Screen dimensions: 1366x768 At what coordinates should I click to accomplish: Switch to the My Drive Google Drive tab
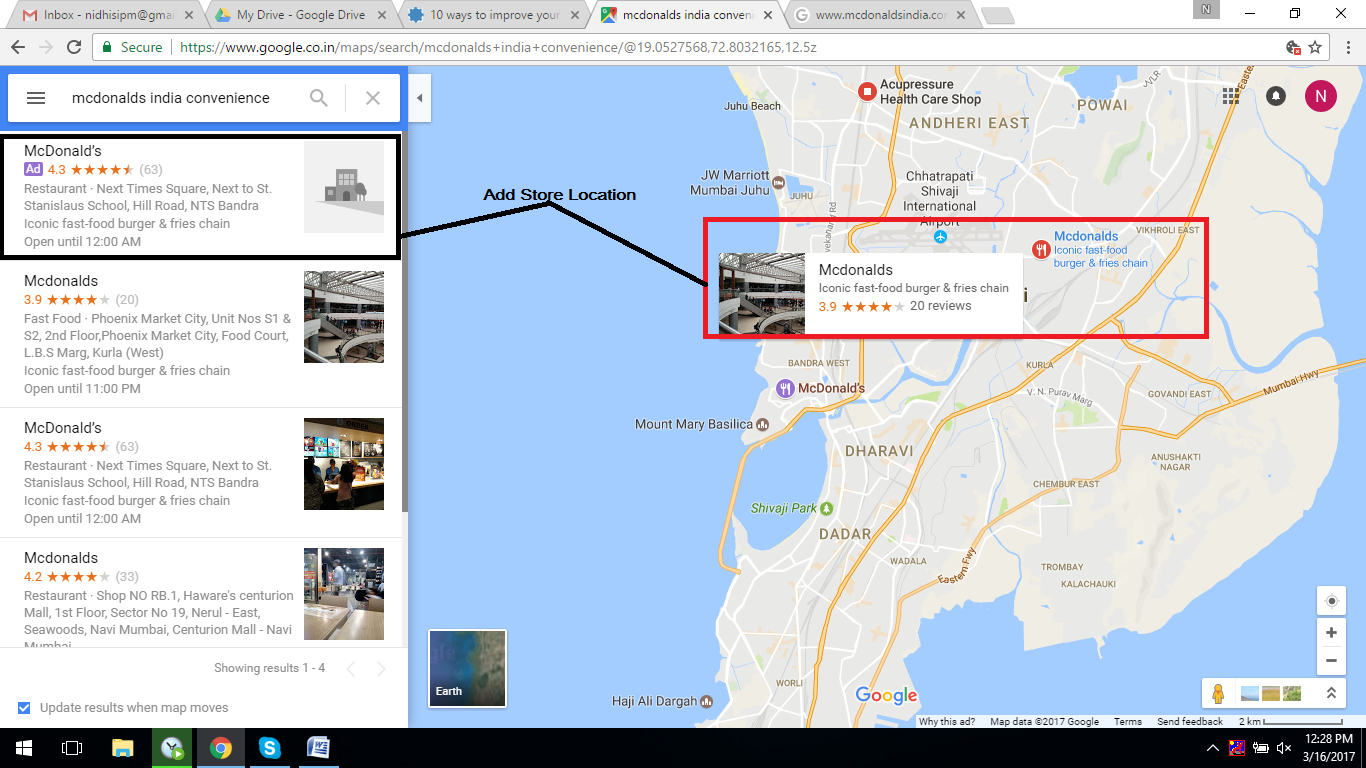coord(298,16)
